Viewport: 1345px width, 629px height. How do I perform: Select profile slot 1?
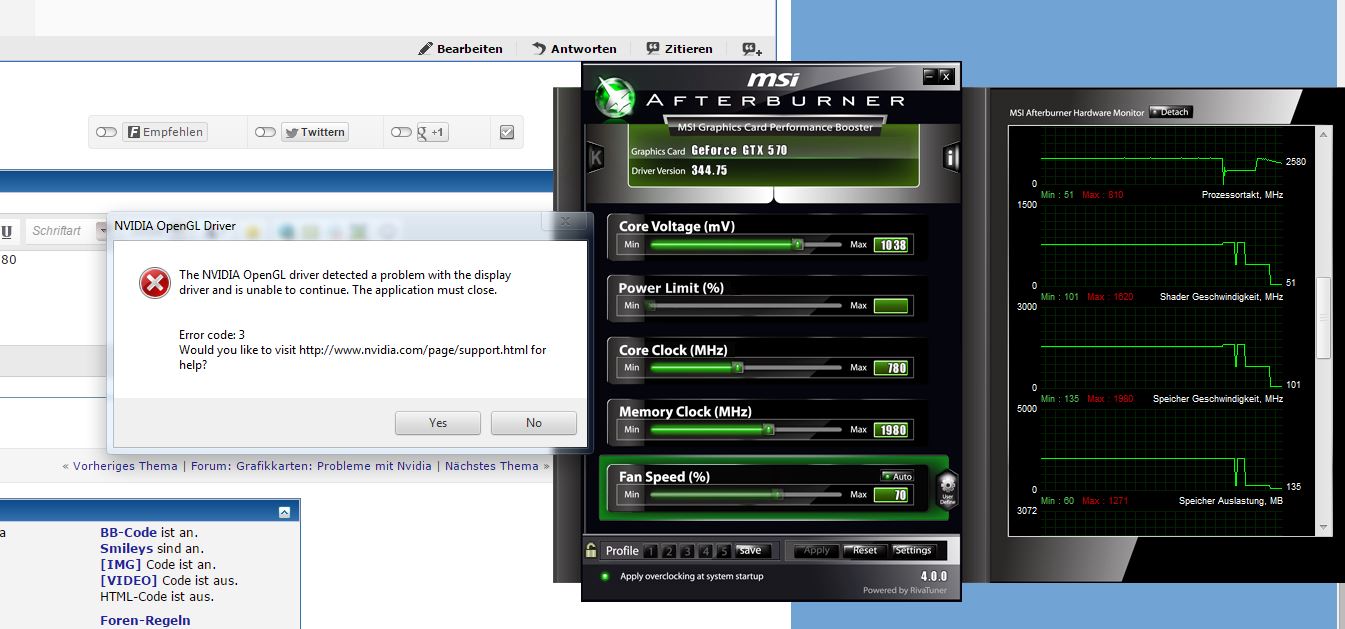(x=651, y=551)
